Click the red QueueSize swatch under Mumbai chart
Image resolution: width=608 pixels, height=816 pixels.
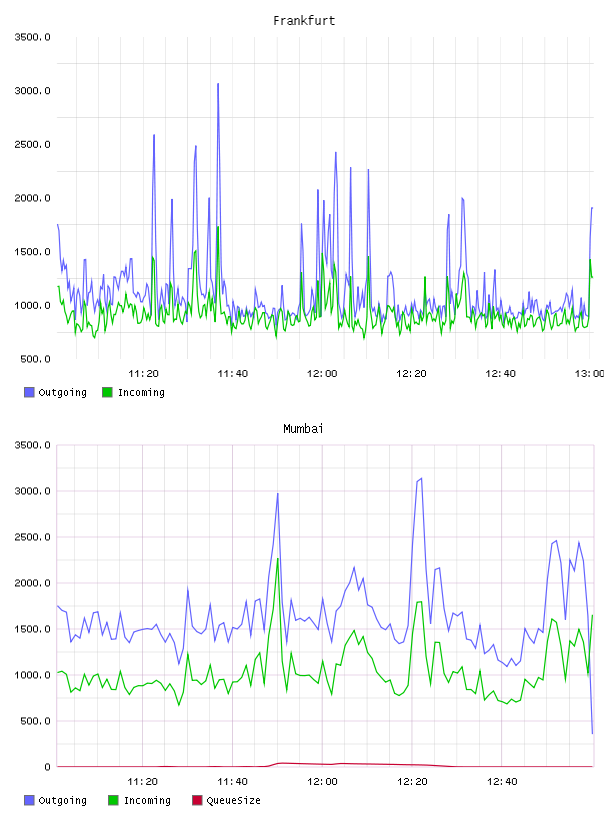[x=197, y=800]
